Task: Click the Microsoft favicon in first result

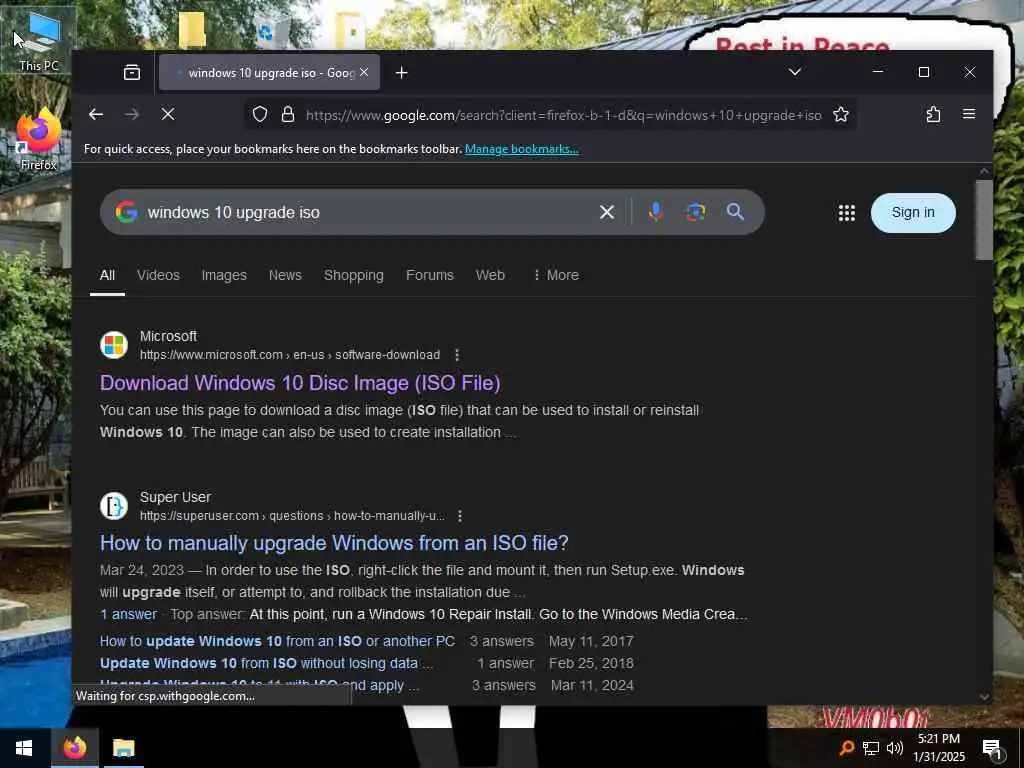Action: click(x=114, y=345)
